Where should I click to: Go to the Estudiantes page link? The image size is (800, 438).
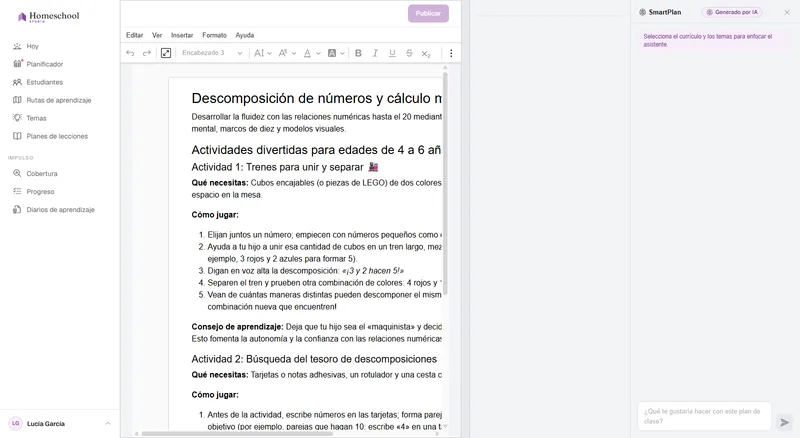(45, 82)
